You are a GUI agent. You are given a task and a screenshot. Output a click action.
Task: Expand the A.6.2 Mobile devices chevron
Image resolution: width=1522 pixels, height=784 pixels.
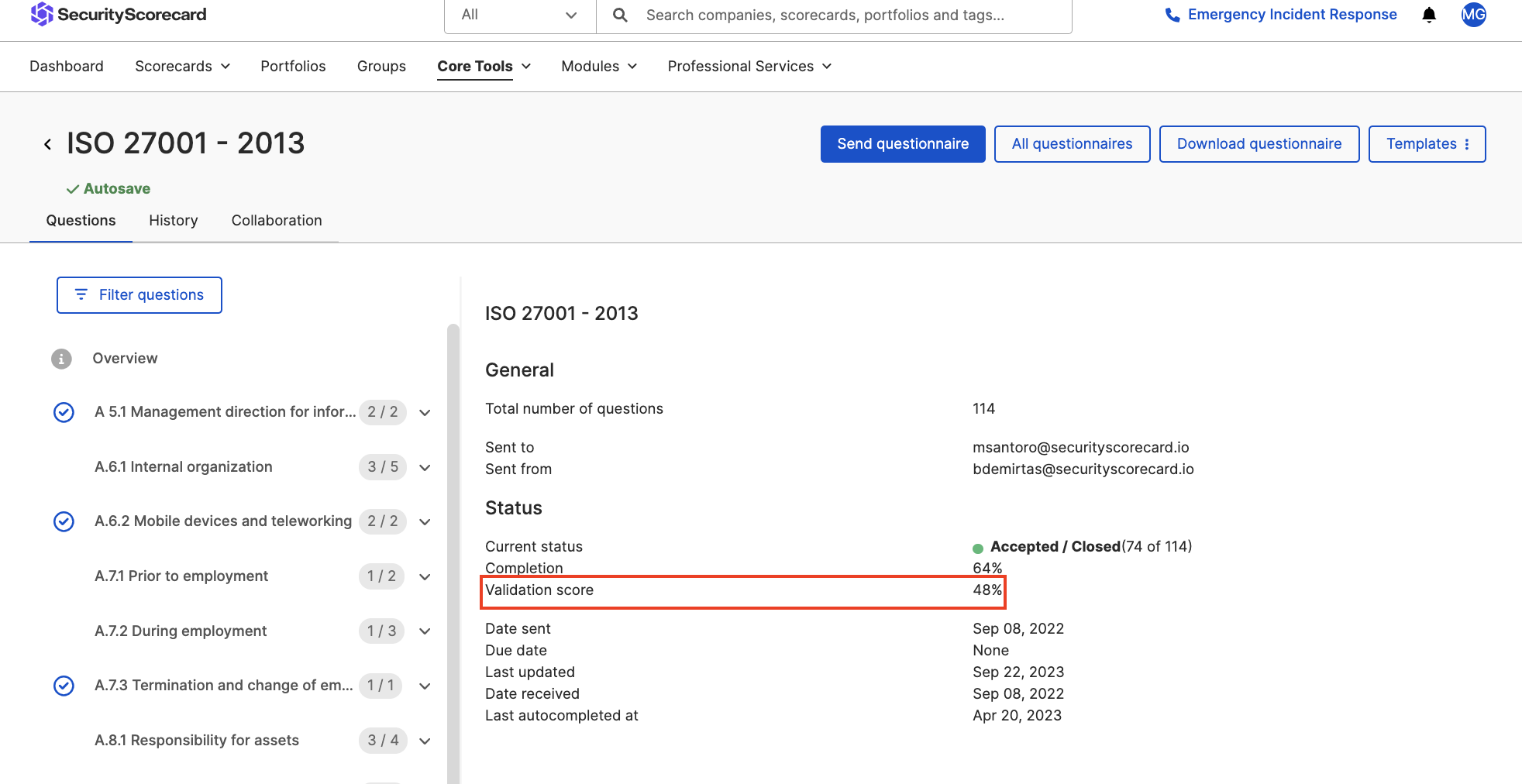425,522
